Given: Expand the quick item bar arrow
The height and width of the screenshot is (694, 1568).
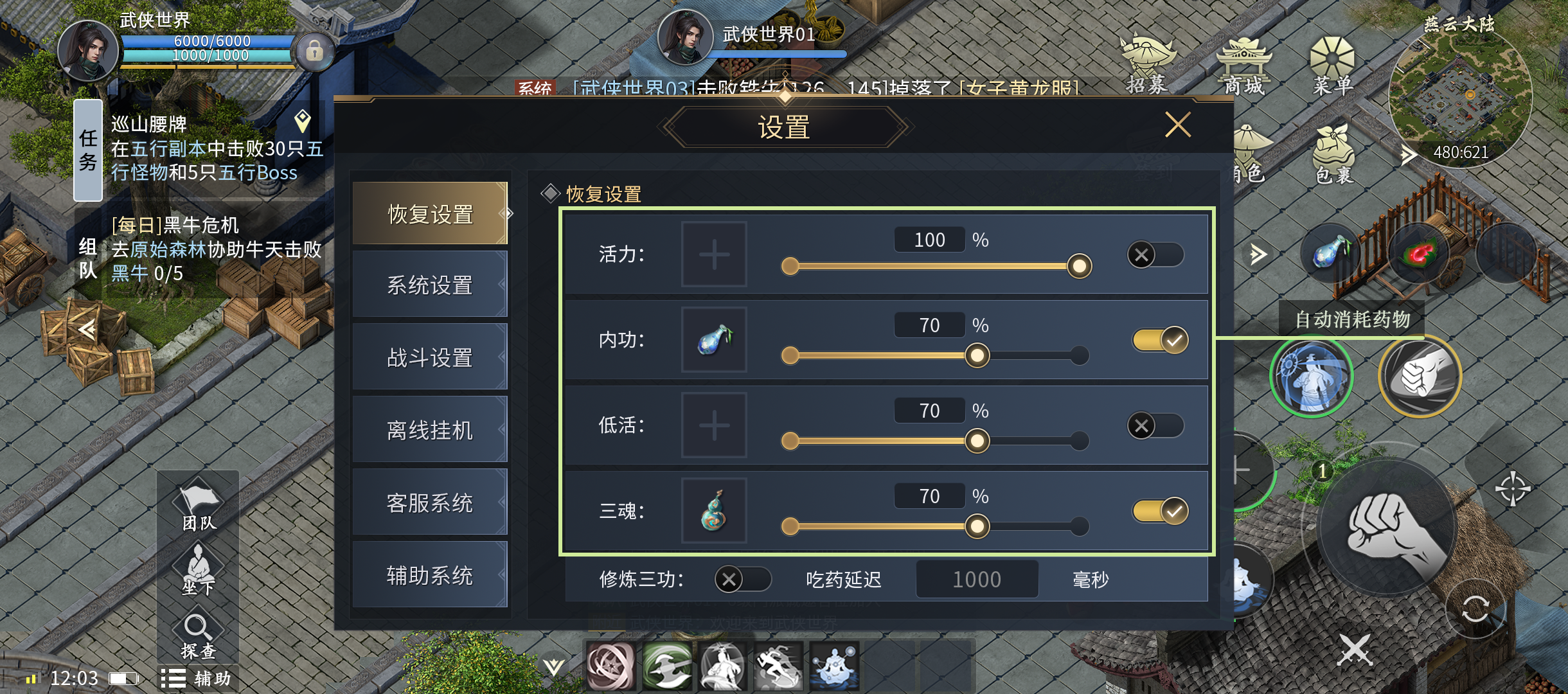Looking at the screenshot, I should 1258,254.
